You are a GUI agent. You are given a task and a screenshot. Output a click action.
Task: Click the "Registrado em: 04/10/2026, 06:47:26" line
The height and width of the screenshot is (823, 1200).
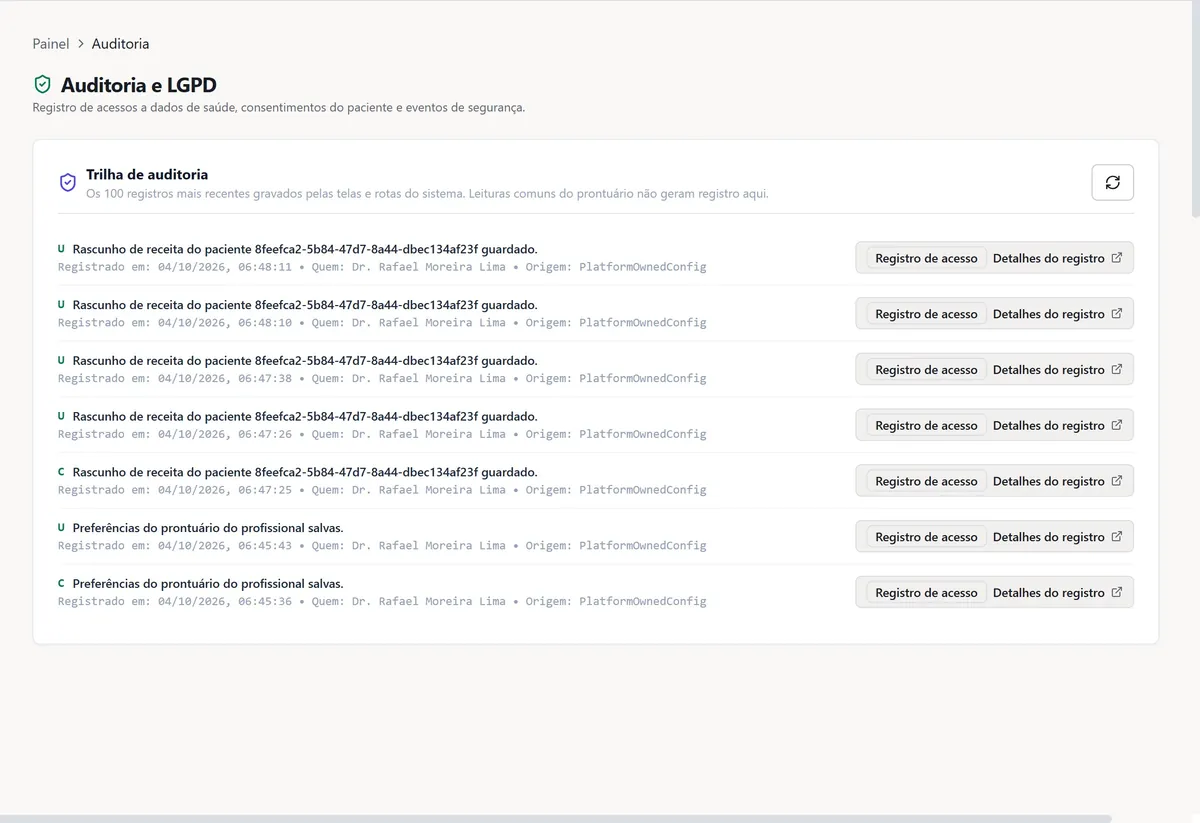click(382, 435)
